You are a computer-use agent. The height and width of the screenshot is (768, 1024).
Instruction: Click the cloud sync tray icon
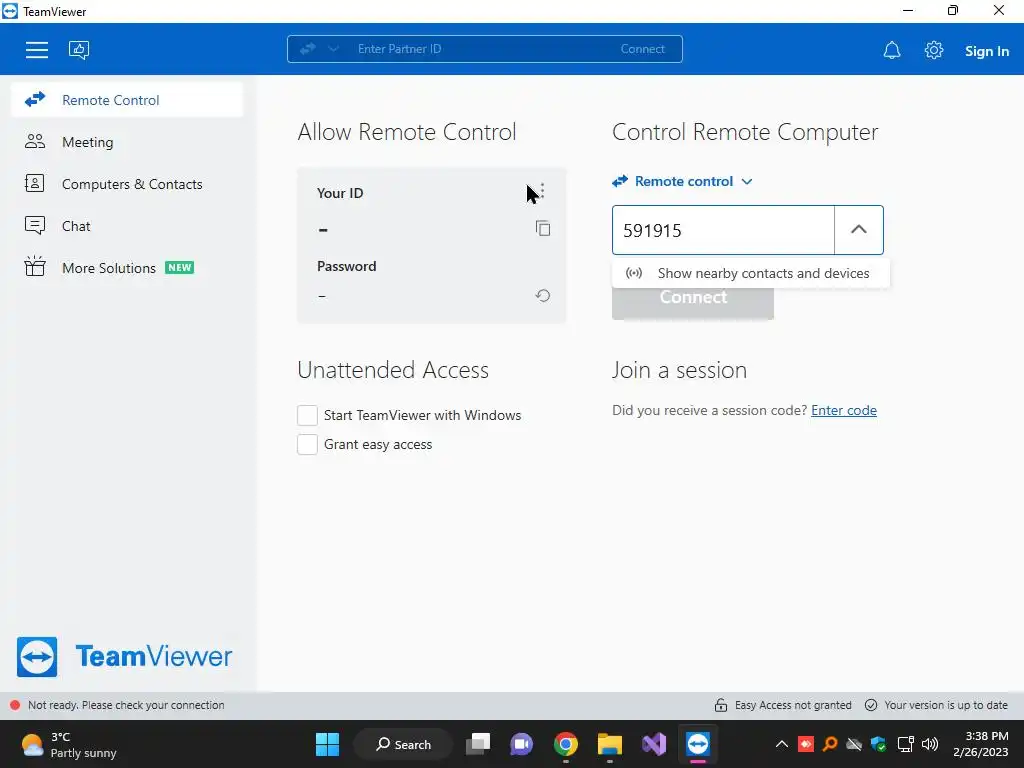[854, 744]
